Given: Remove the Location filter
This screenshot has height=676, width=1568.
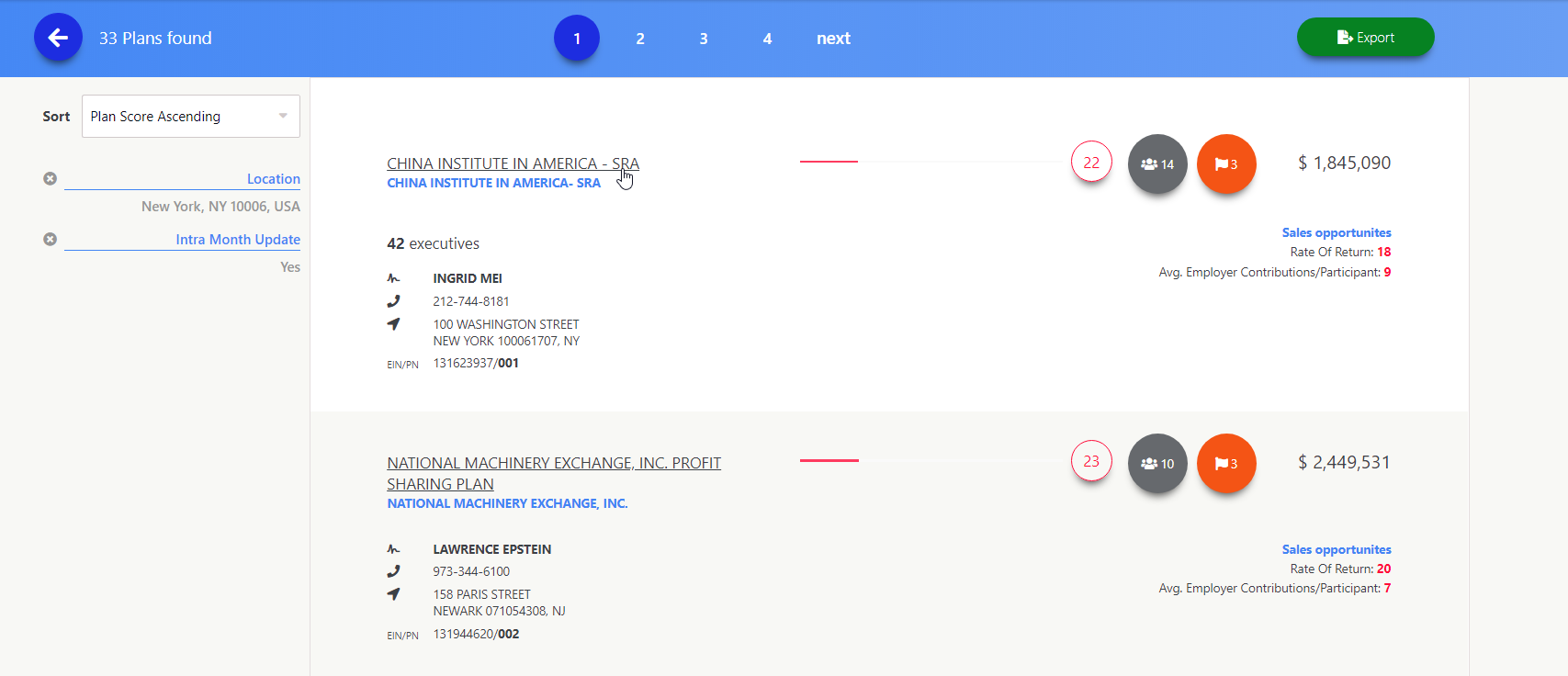Looking at the screenshot, I should point(51,178).
